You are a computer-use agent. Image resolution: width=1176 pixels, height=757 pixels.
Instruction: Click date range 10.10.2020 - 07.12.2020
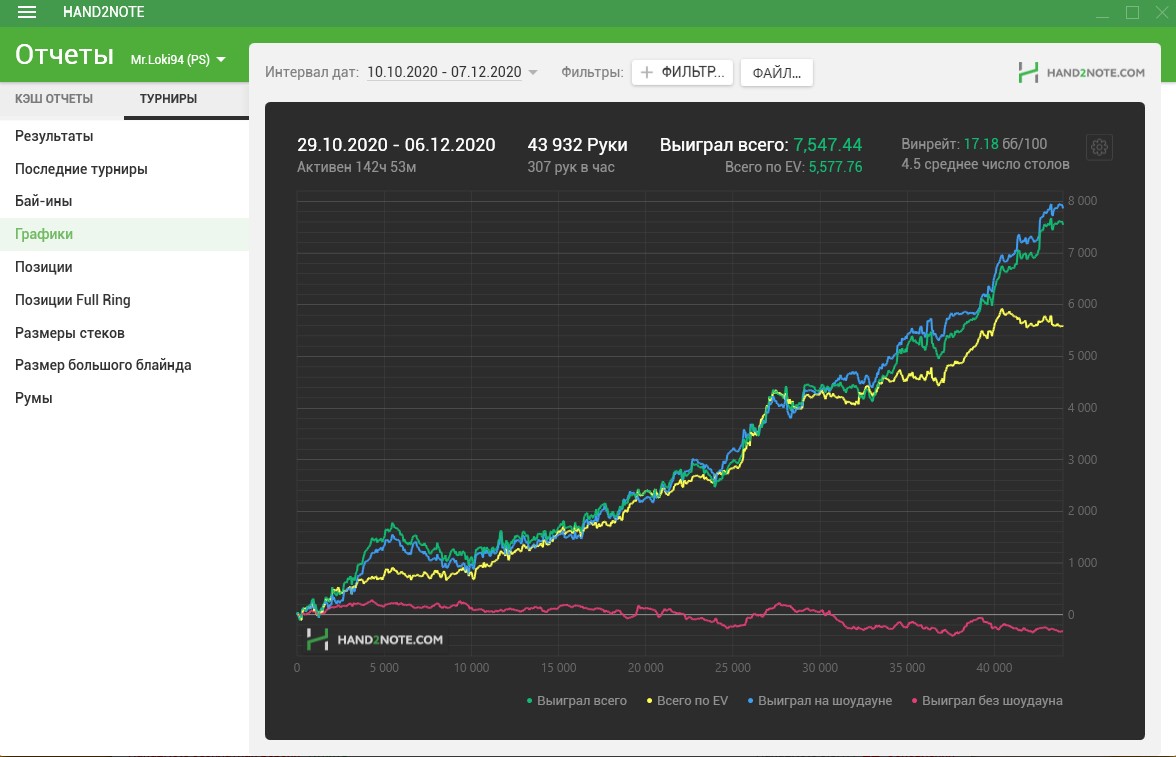coord(444,72)
